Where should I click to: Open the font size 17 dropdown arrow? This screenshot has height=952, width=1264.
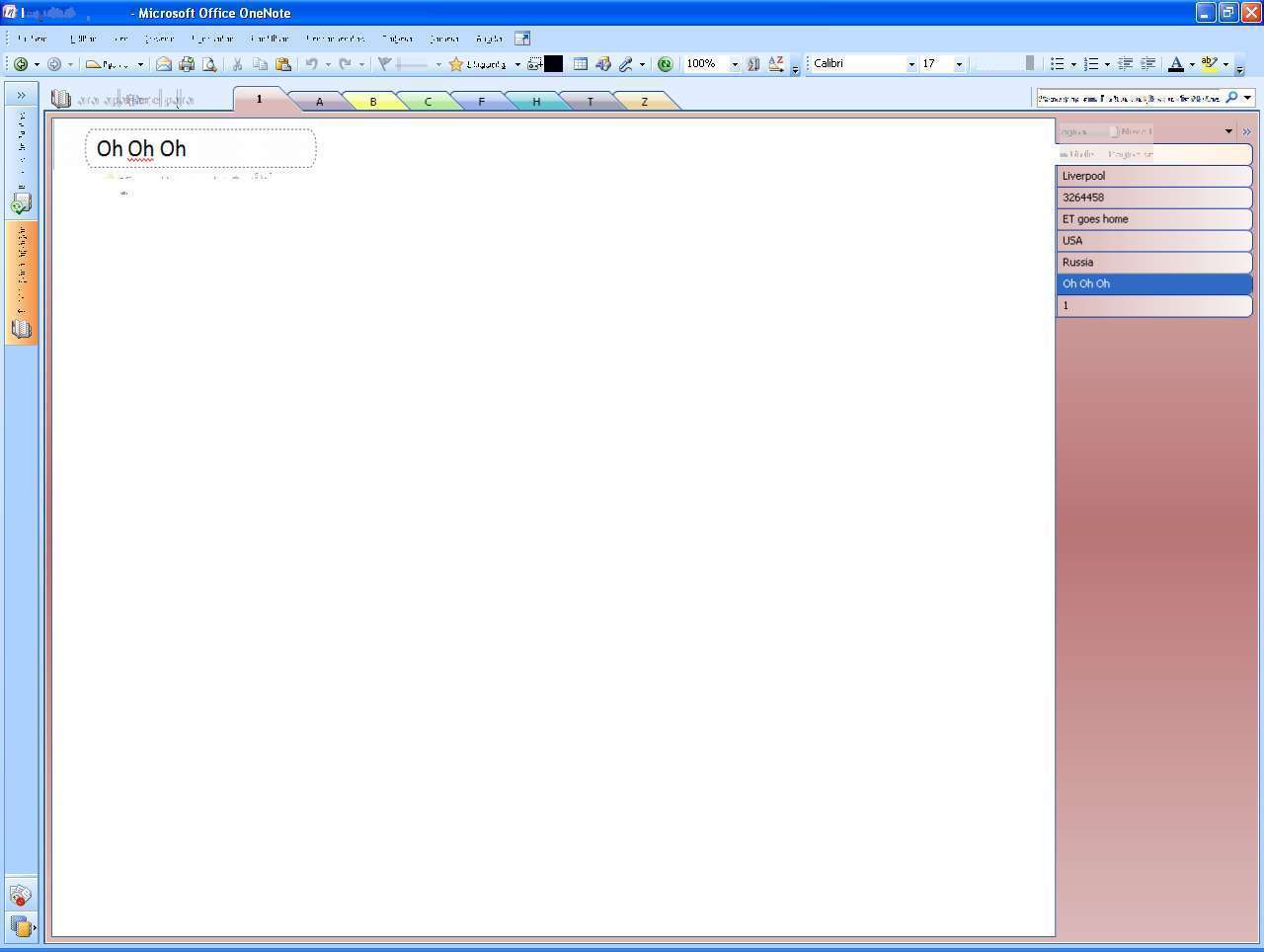(959, 64)
